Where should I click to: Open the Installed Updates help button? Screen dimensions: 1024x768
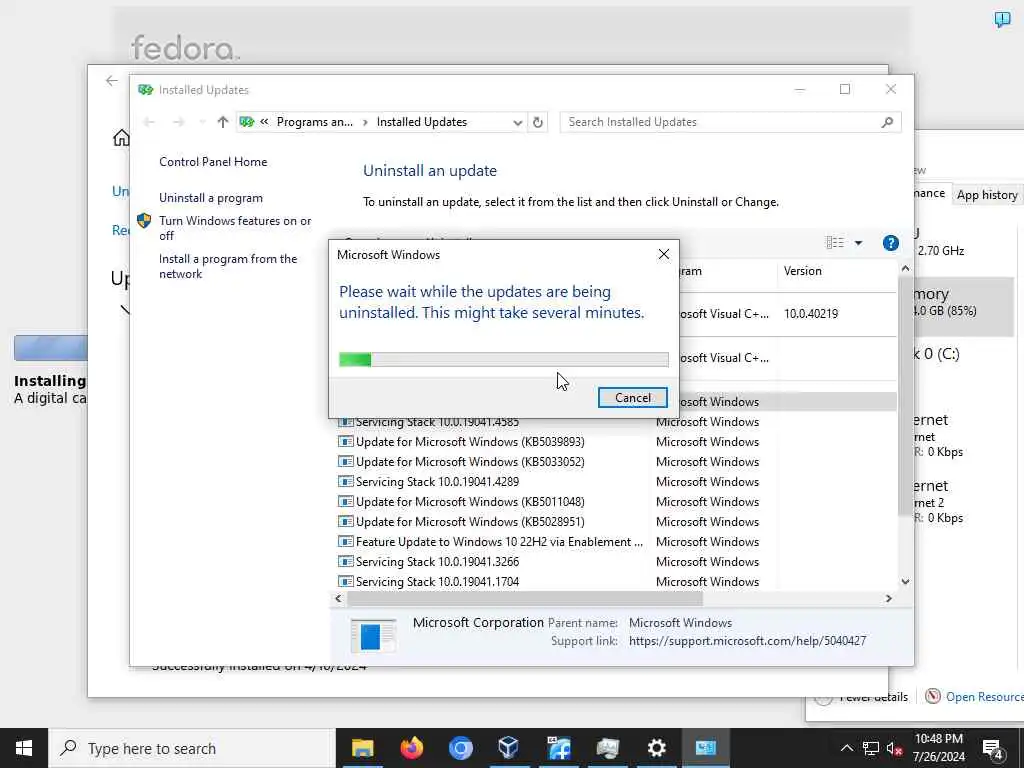pyautogui.click(x=890, y=243)
